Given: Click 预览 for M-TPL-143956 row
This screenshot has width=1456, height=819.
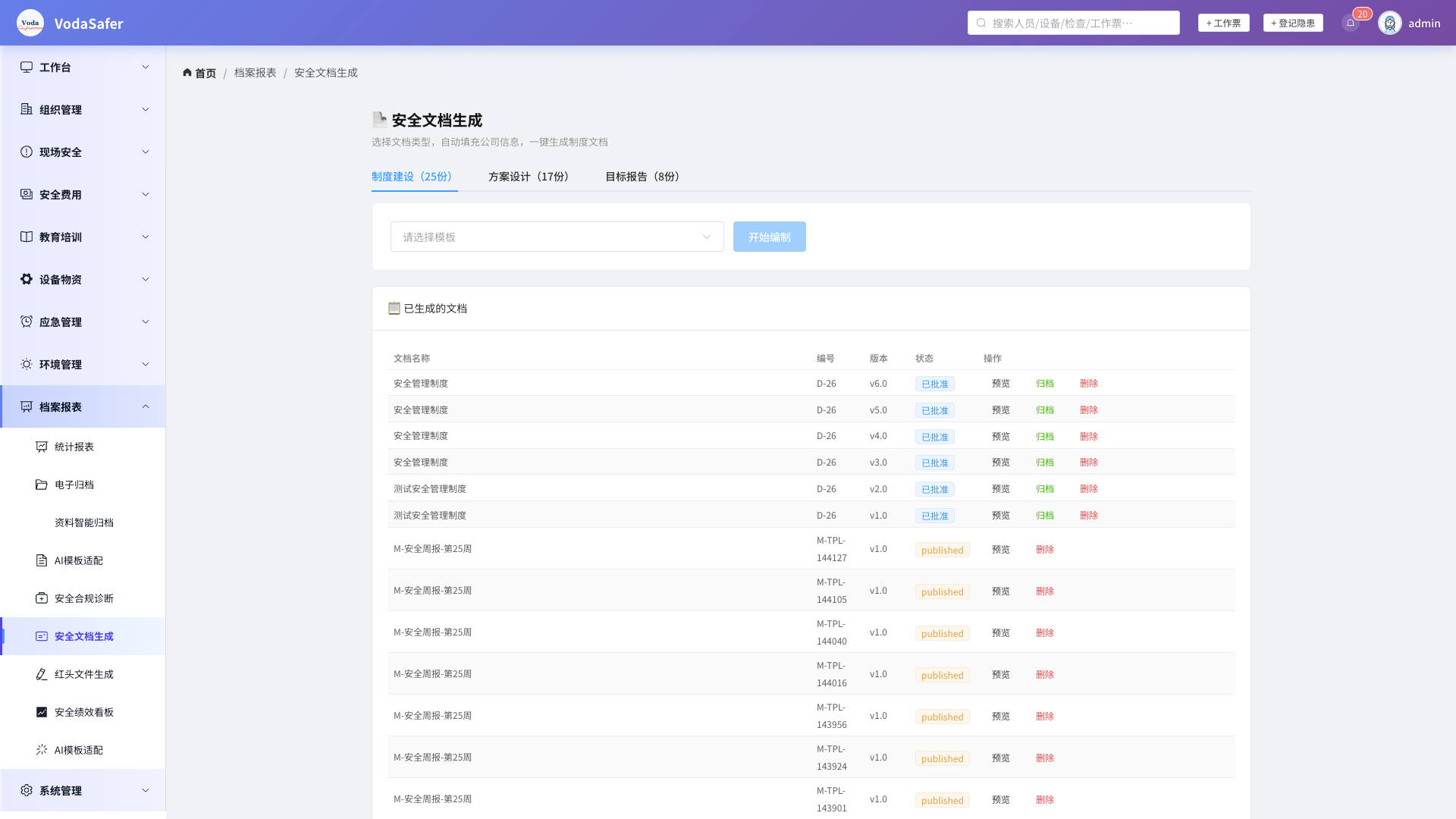Looking at the screenshot, I should (x=1001, y=717).
